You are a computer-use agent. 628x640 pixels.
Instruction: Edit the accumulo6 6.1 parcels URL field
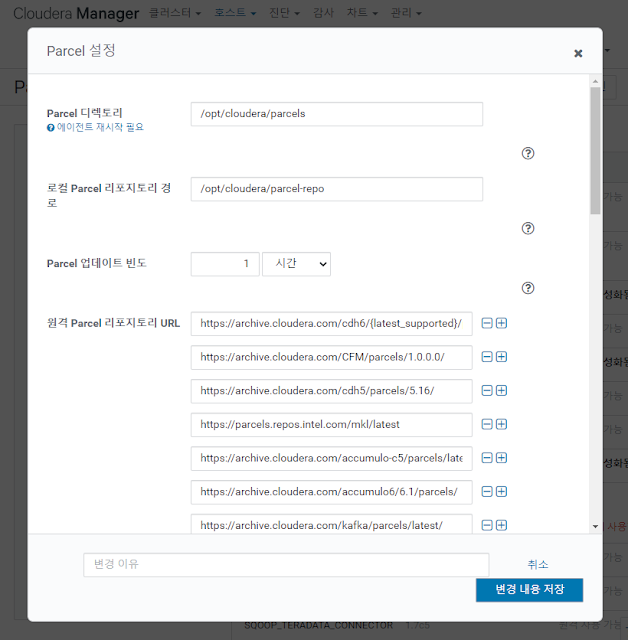click(331, 492)
